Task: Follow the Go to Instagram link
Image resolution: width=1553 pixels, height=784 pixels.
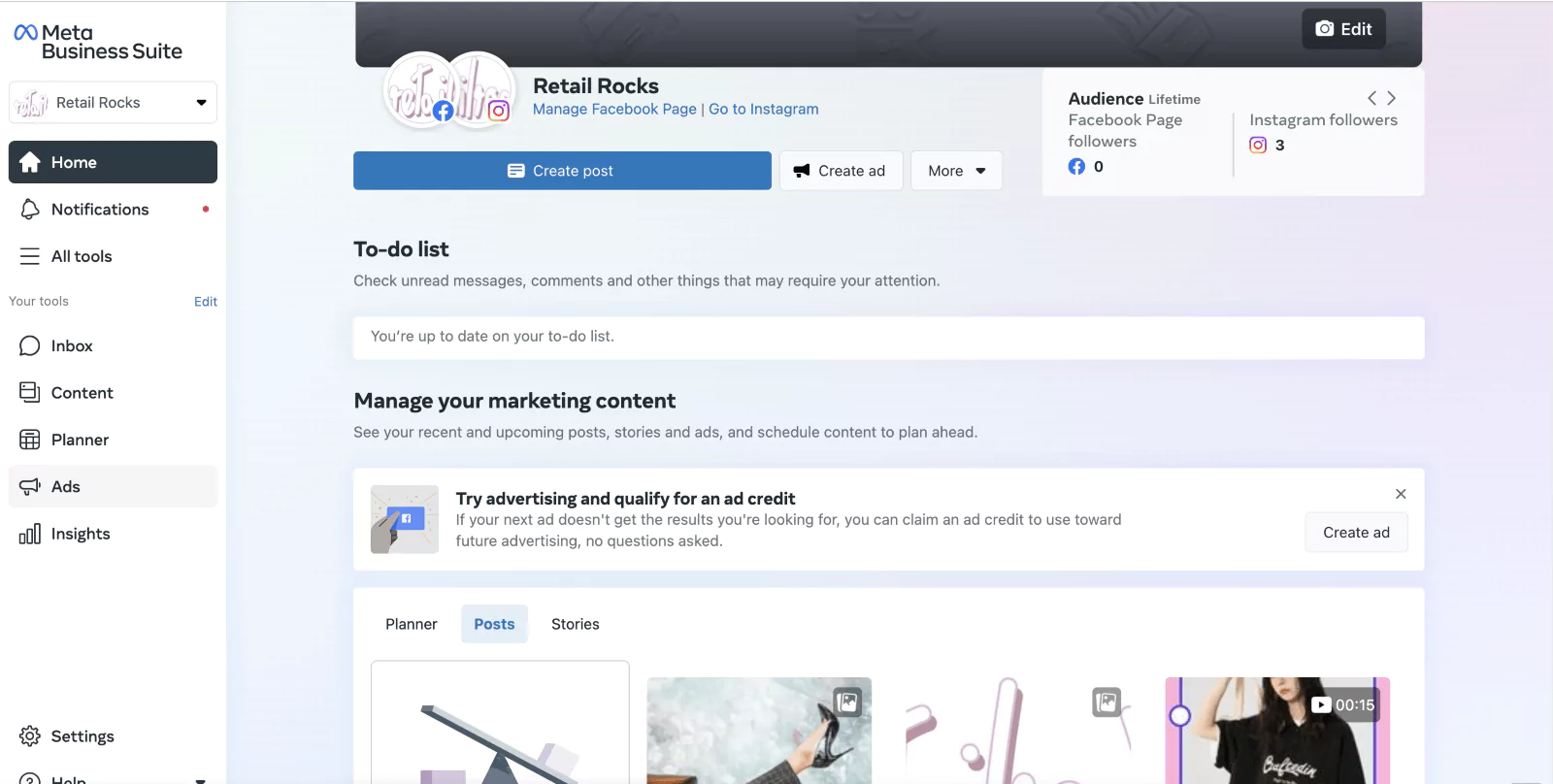Action: tap(763, 109)
